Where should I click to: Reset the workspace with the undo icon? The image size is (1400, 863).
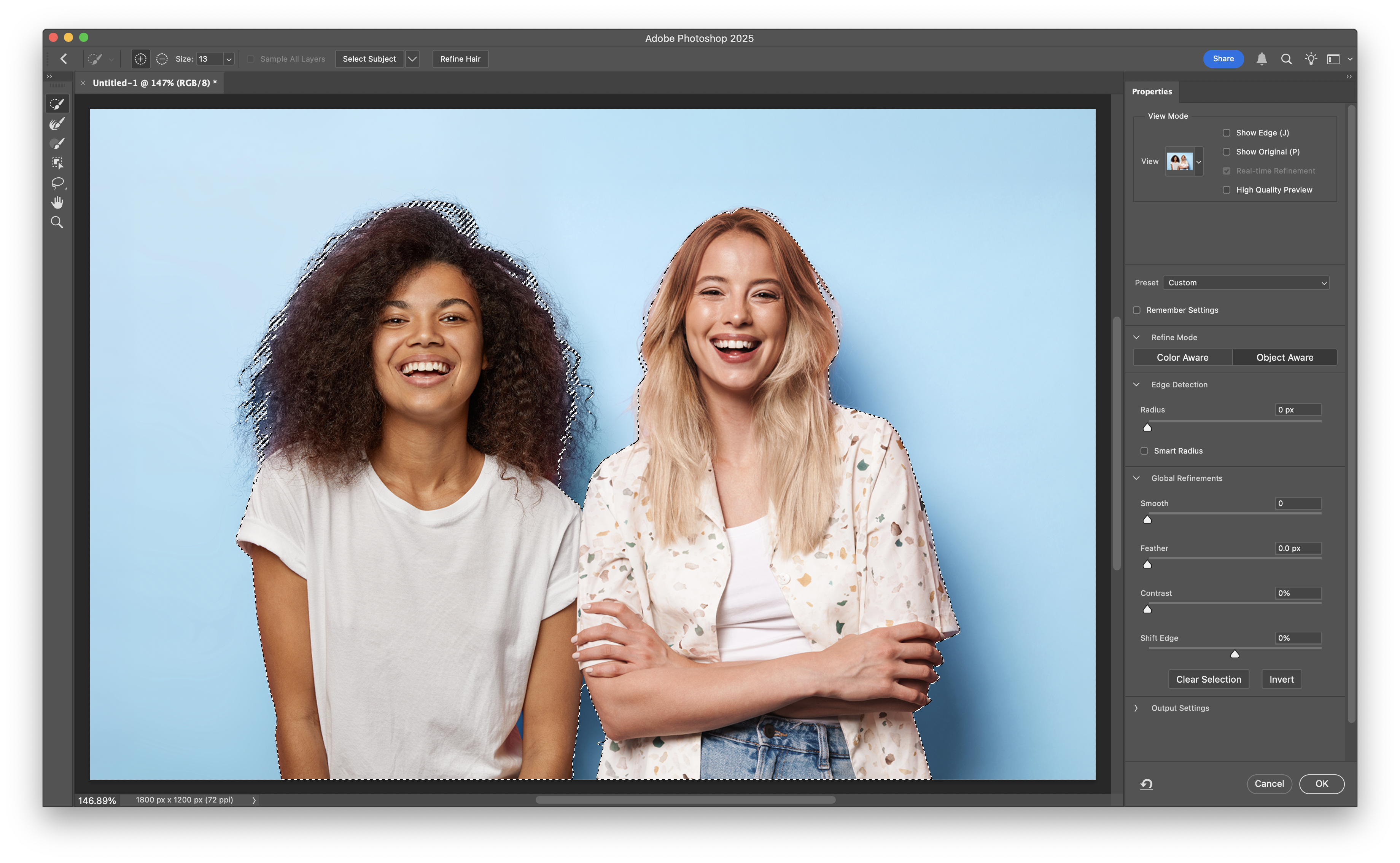click(1146, 784)
